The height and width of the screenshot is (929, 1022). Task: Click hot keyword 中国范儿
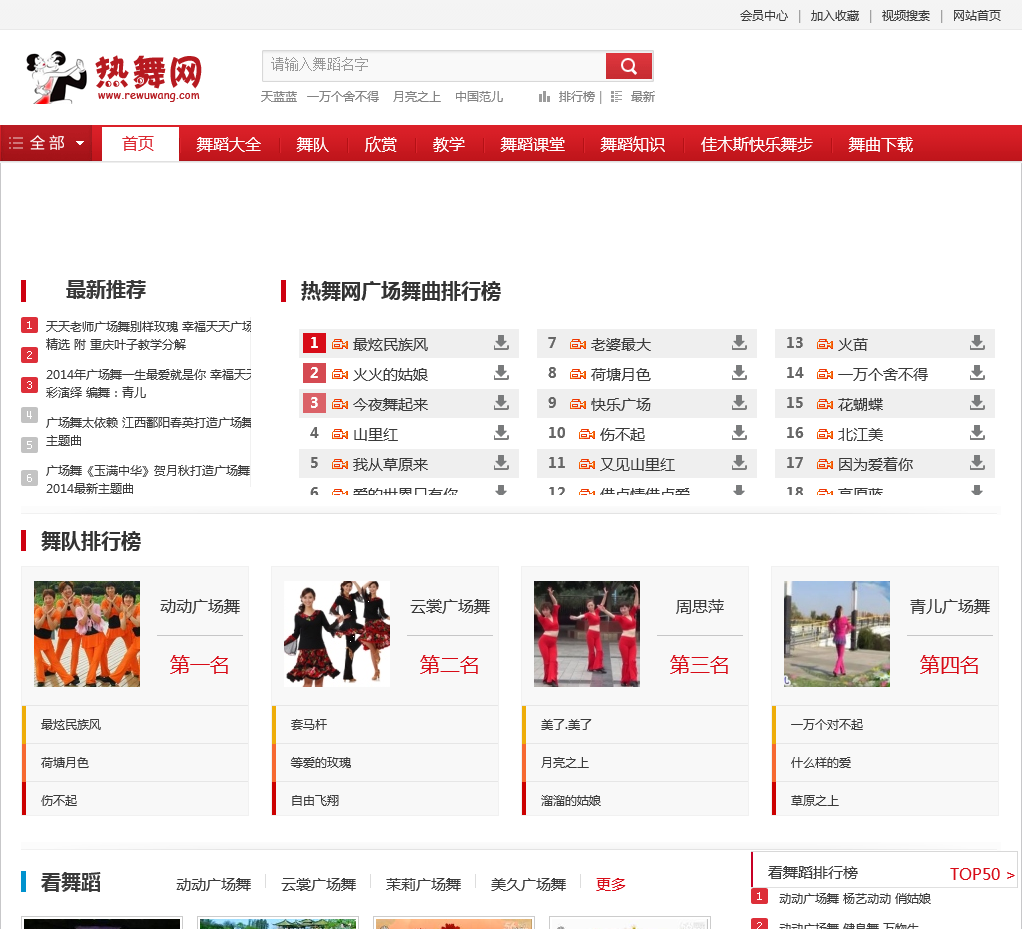pos(479,97)
